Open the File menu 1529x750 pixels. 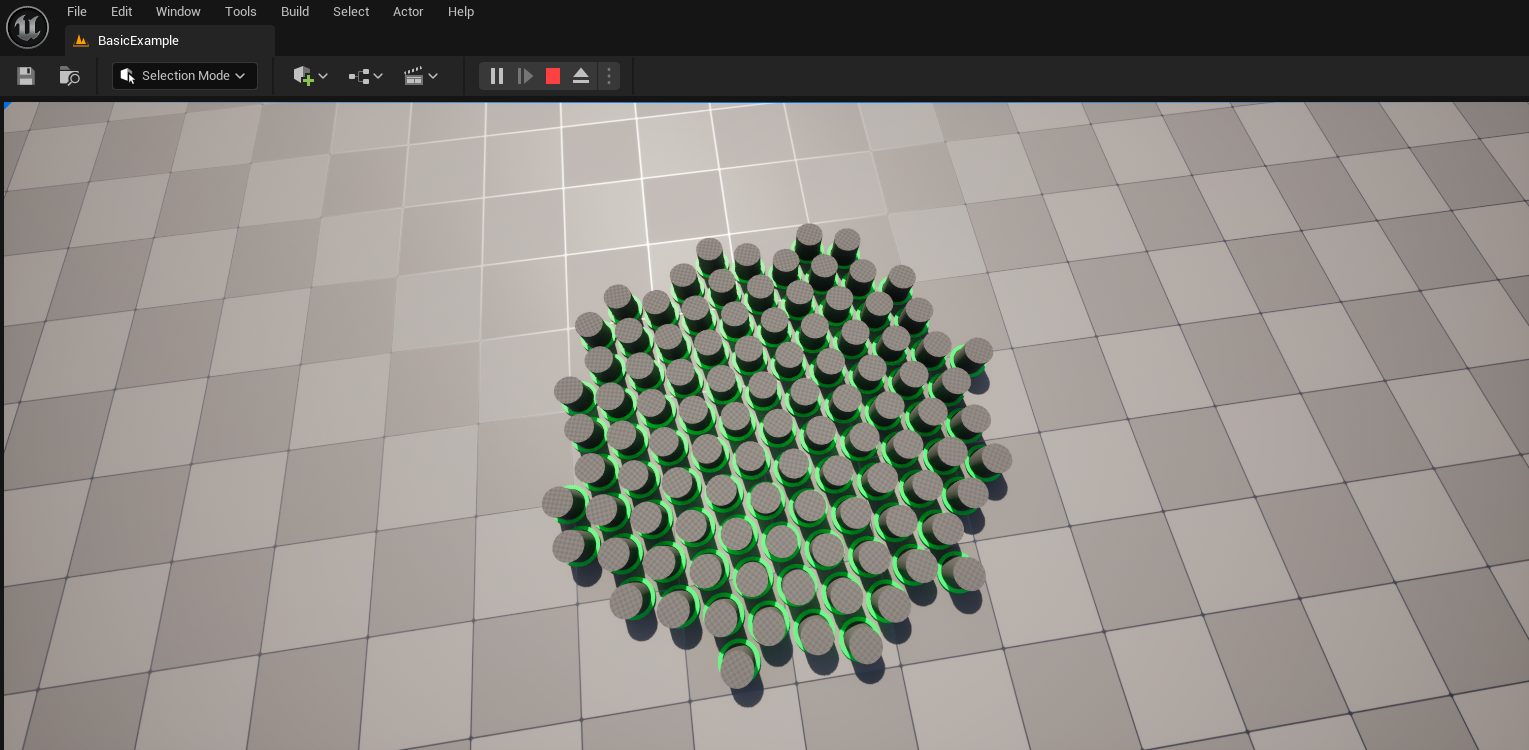click(77, 12)
